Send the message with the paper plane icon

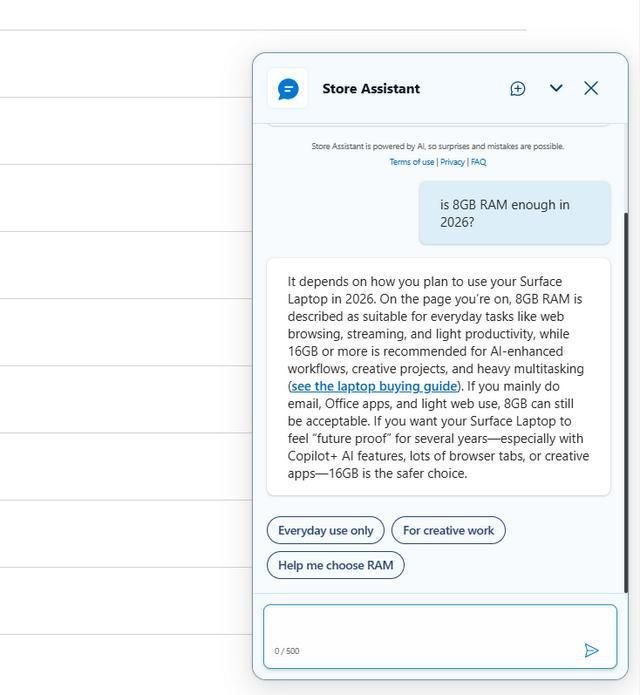coord(591,650)
